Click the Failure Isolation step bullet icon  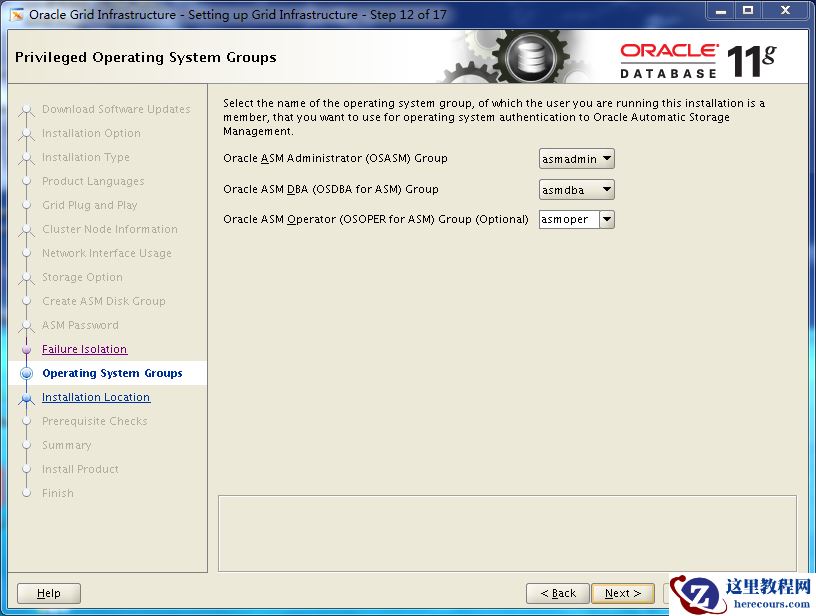tap(27, 350)
